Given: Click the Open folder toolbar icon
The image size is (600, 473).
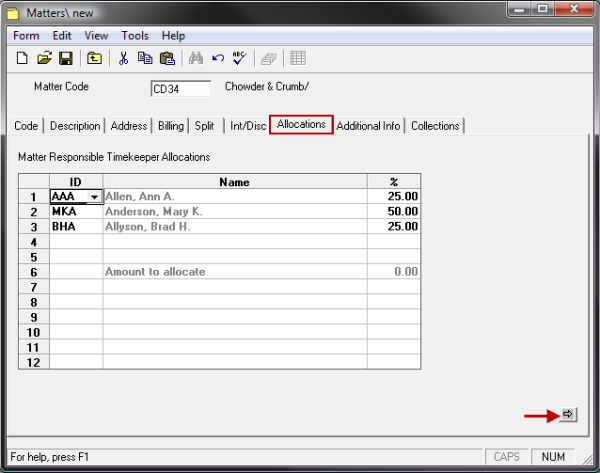Looking at the screenshot, I should click(x=45, y=58).
